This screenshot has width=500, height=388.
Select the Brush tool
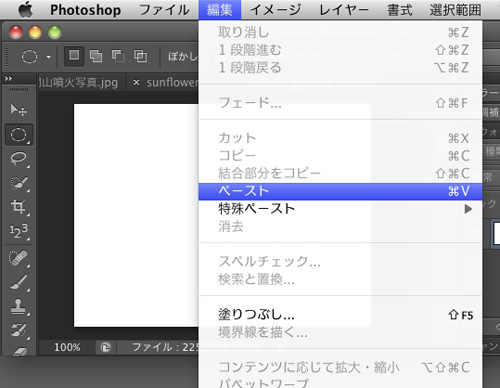[x=19, y=282]
